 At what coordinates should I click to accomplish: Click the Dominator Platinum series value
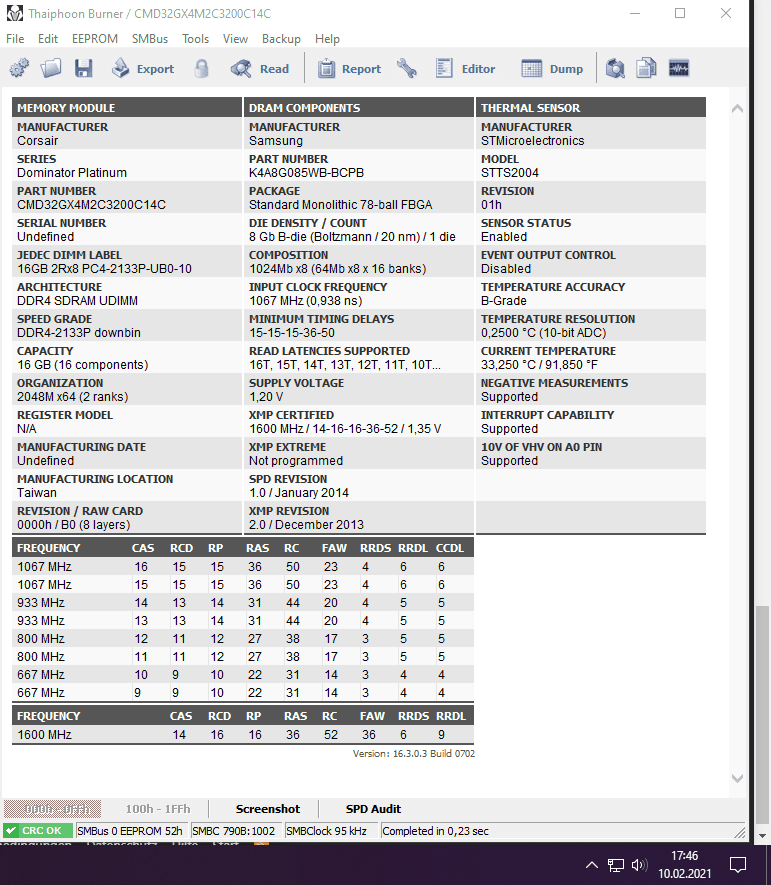click(x=72, y=173)
